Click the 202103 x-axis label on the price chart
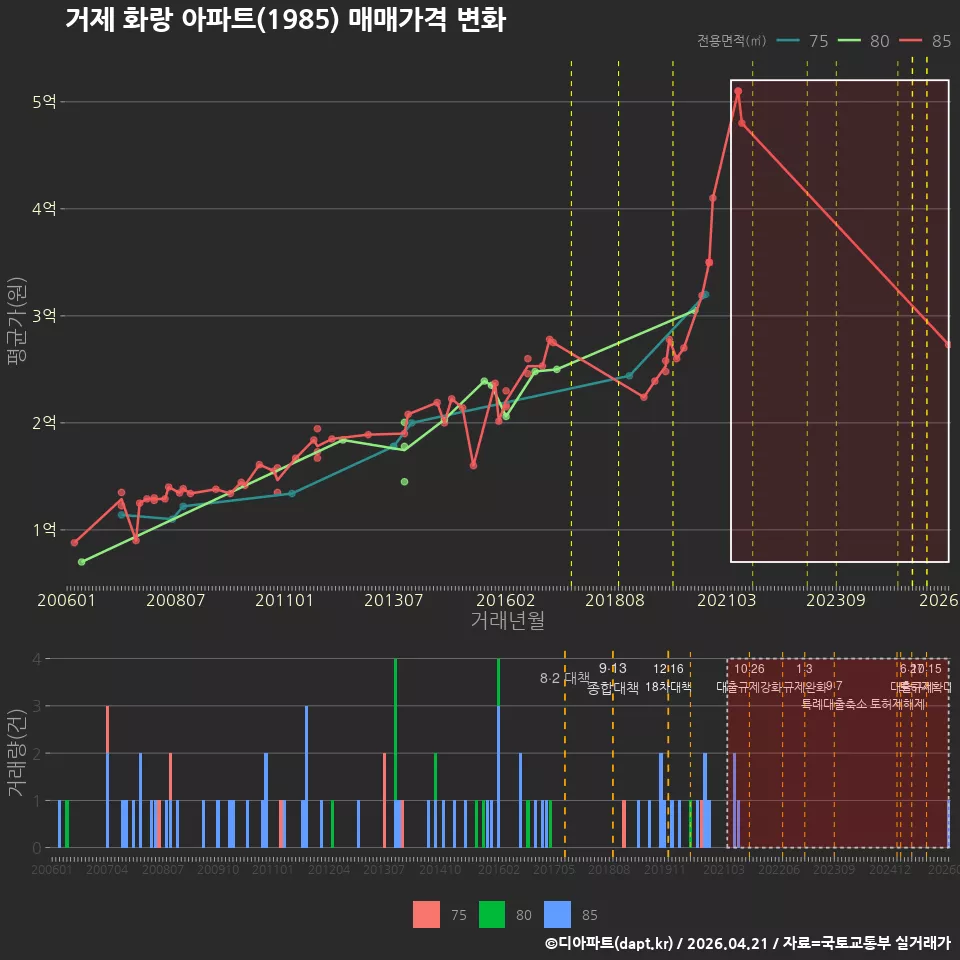Image resolution: width=960 pixels, height=960 pixels. (x=726, y=600)
